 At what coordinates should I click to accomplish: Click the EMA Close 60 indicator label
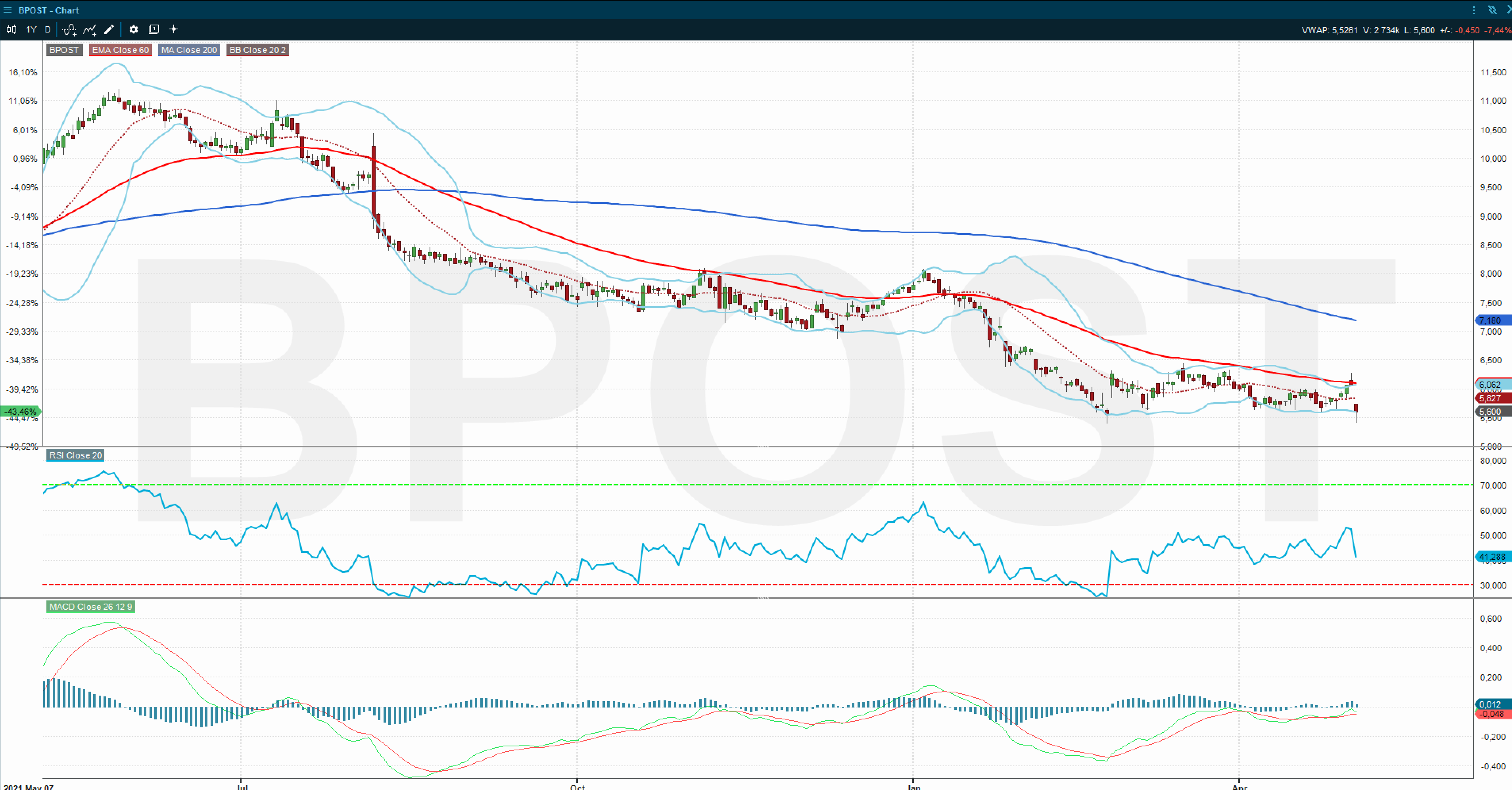click(120, 50)
